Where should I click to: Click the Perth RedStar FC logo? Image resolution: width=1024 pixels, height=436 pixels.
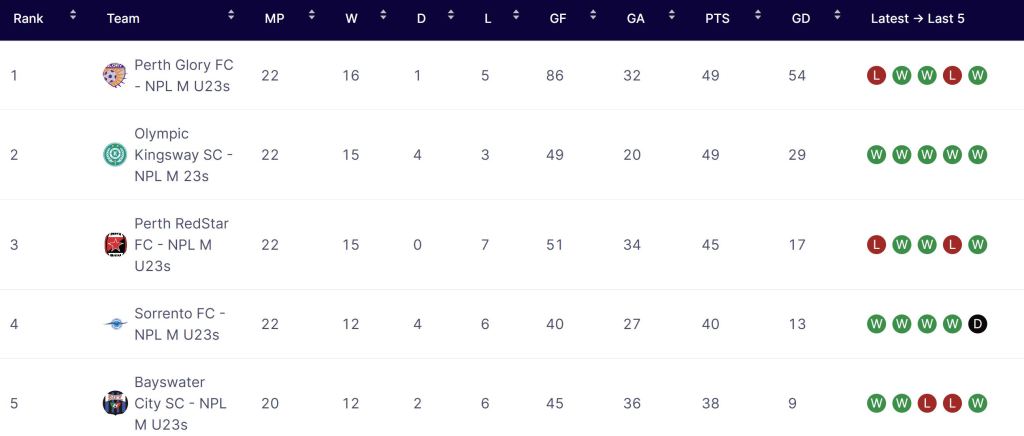114,245
